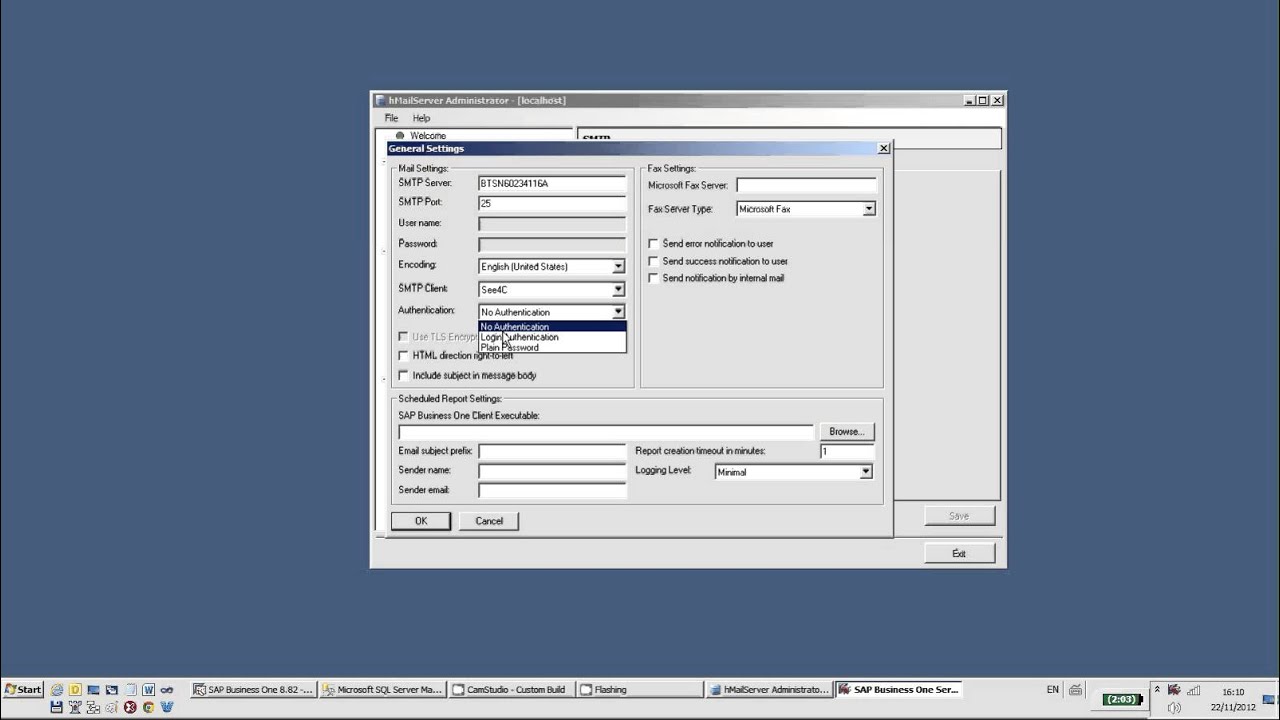
Task: Click the SMTP Port field
Action: click(552, 203)
